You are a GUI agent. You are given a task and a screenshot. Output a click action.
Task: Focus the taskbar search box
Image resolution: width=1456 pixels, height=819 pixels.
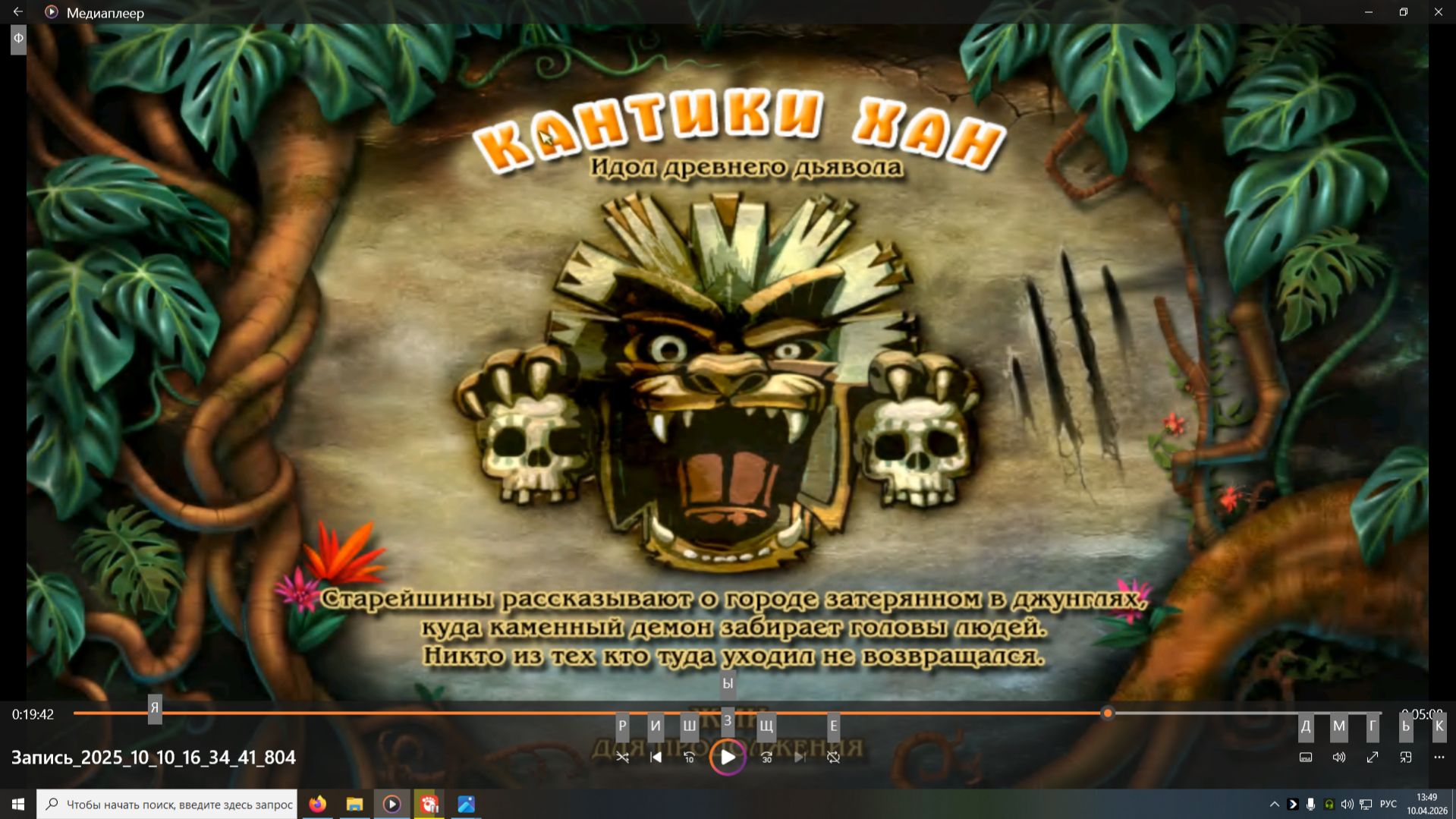167,804
